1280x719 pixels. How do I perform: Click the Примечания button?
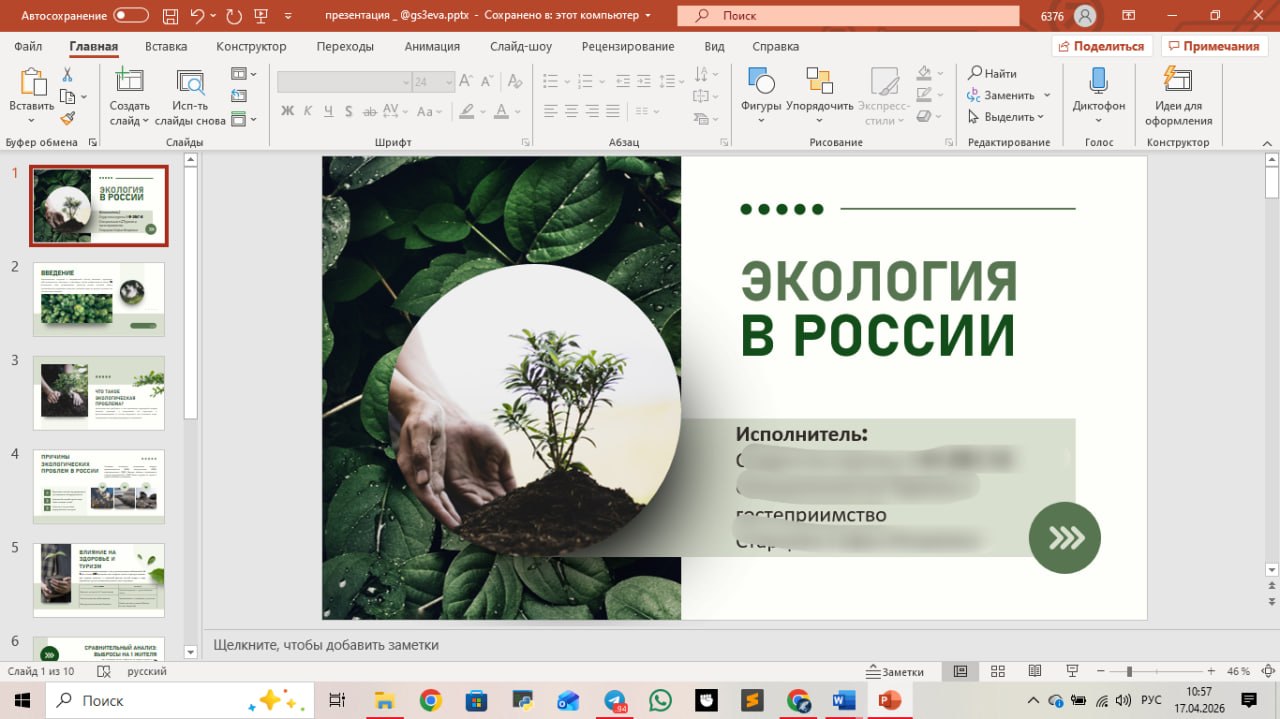[1214, 46]
